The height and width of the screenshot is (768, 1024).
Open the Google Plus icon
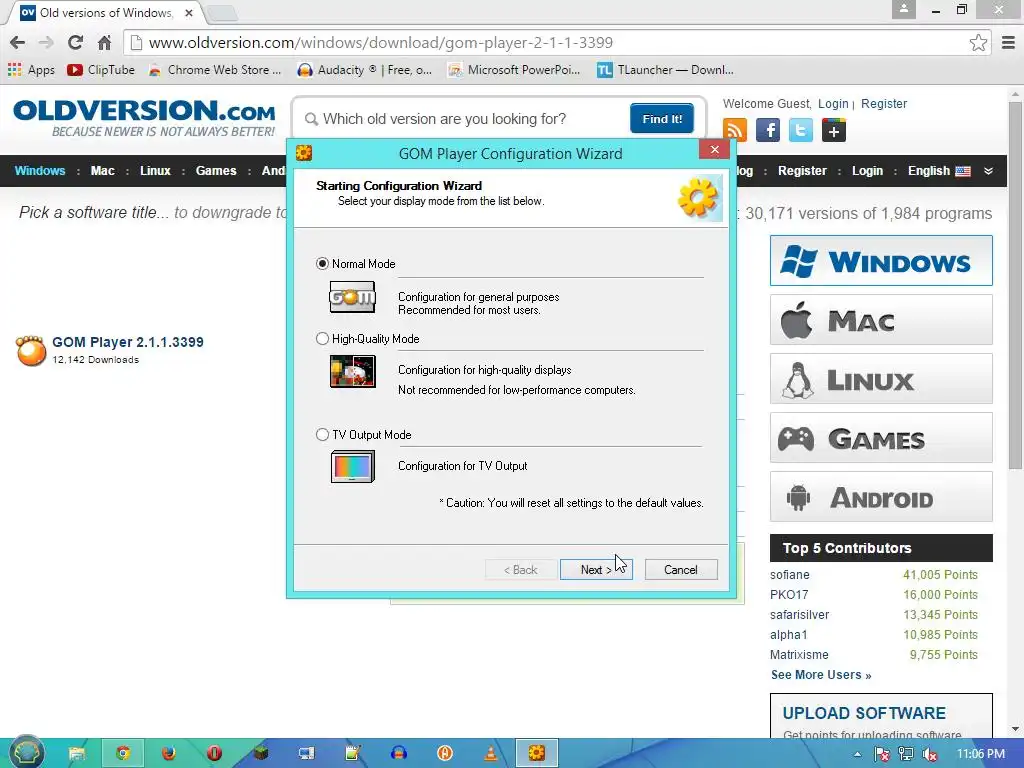[x=833, y=130]
